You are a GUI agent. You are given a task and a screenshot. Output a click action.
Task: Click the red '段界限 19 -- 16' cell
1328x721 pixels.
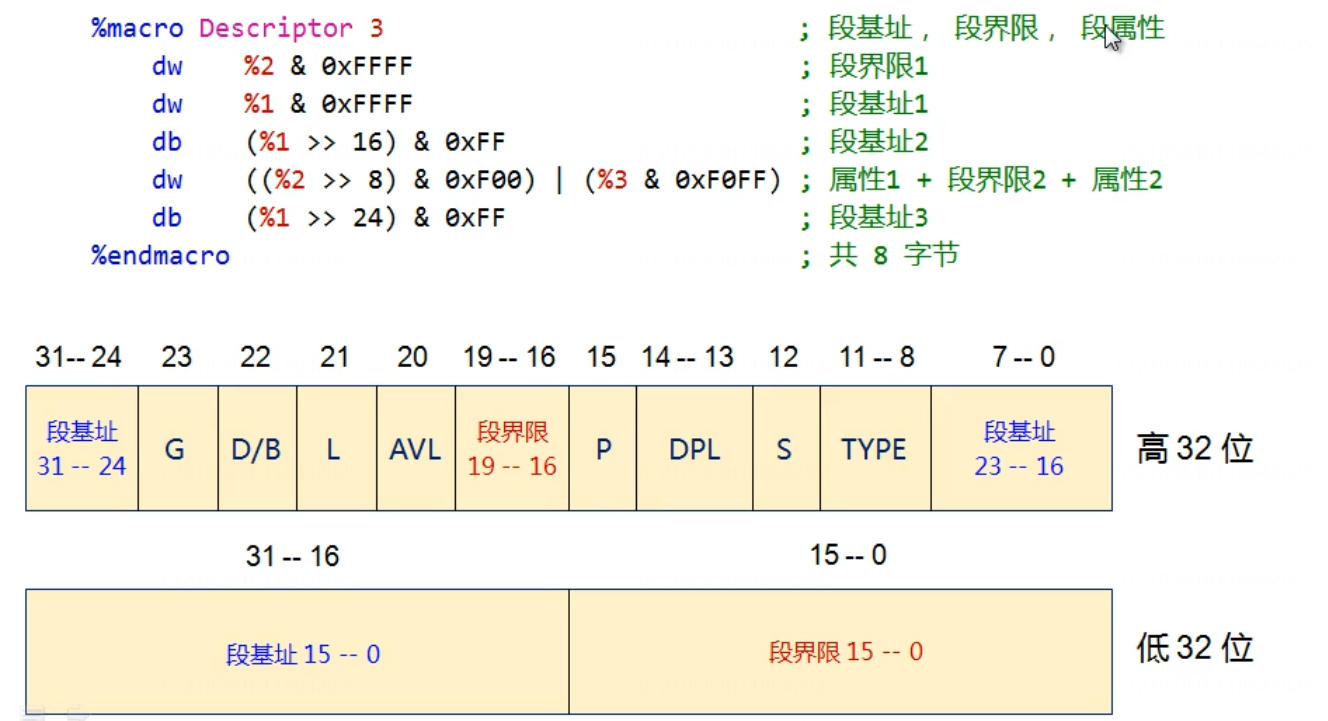(512, 449)
